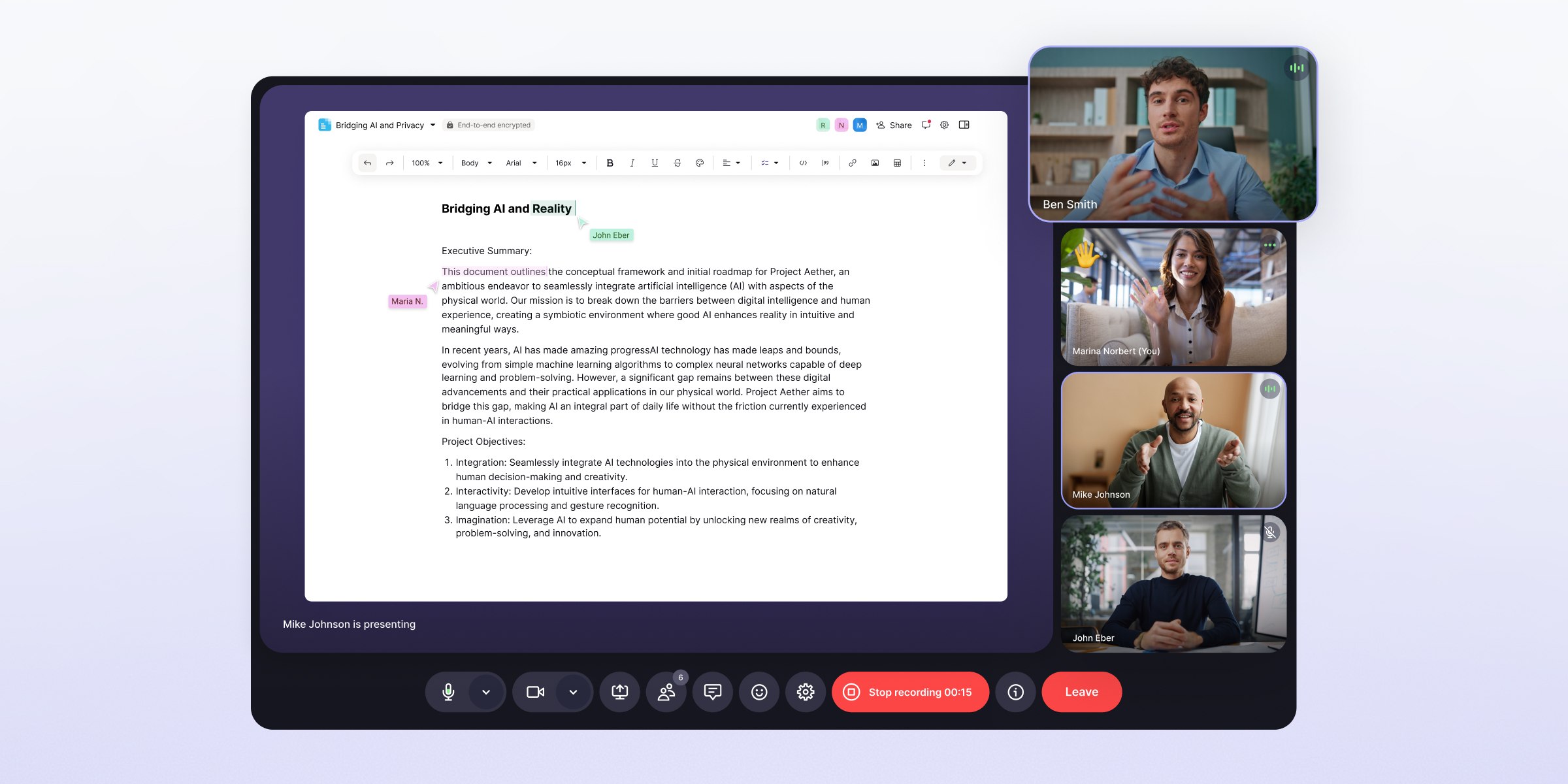Toggle the camera on or off

(x=535, y=692)
